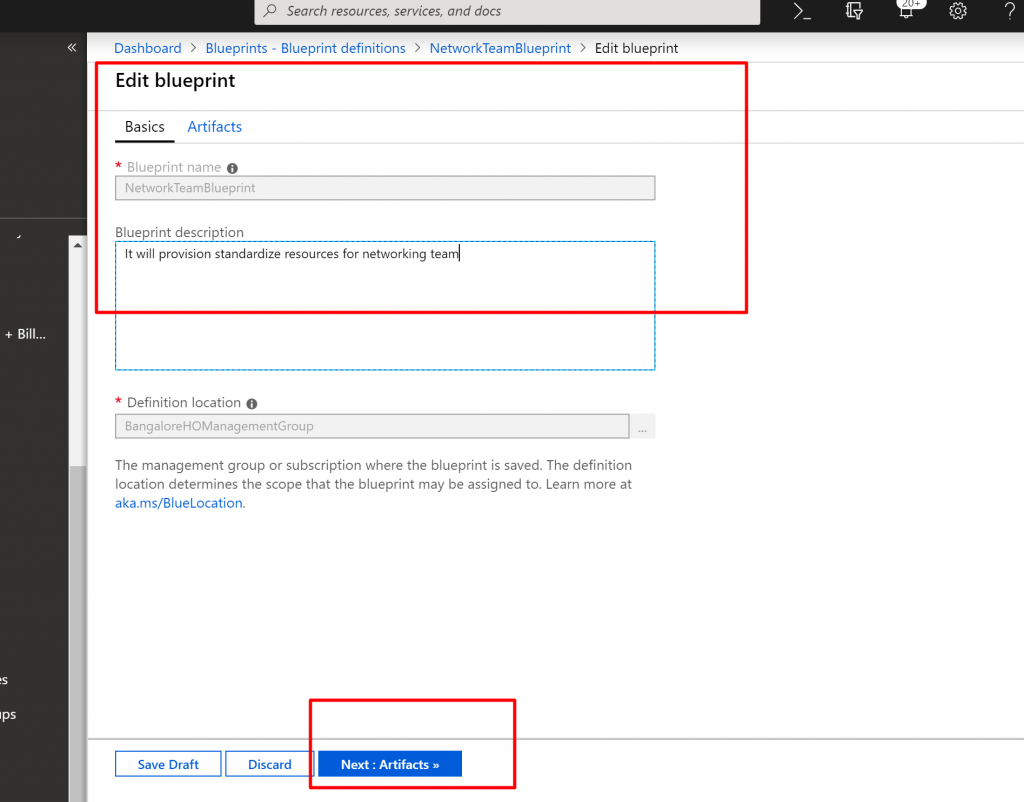Collapse the left sidebar with double chevron

coord(72,48)
